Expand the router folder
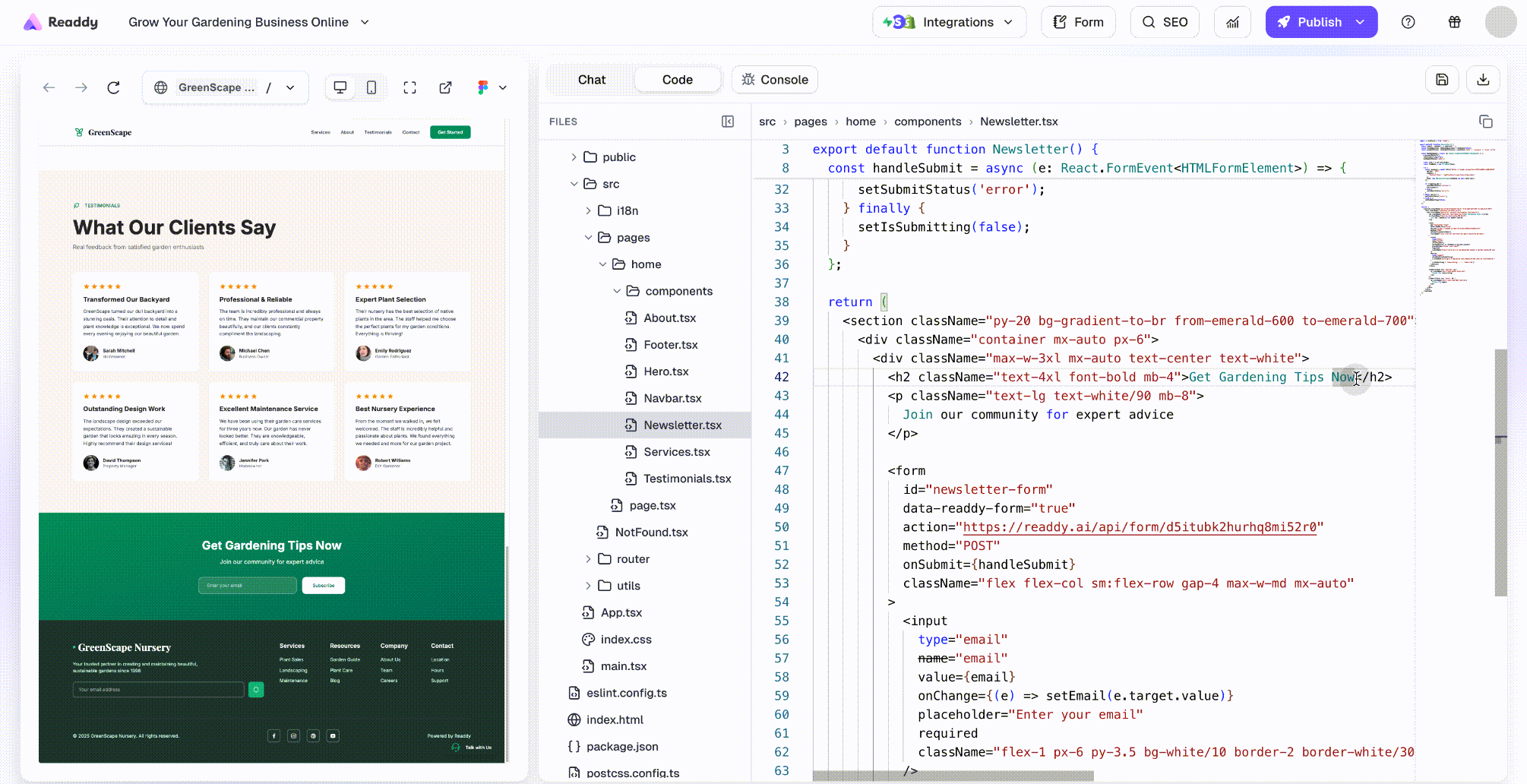 point(632,559)
